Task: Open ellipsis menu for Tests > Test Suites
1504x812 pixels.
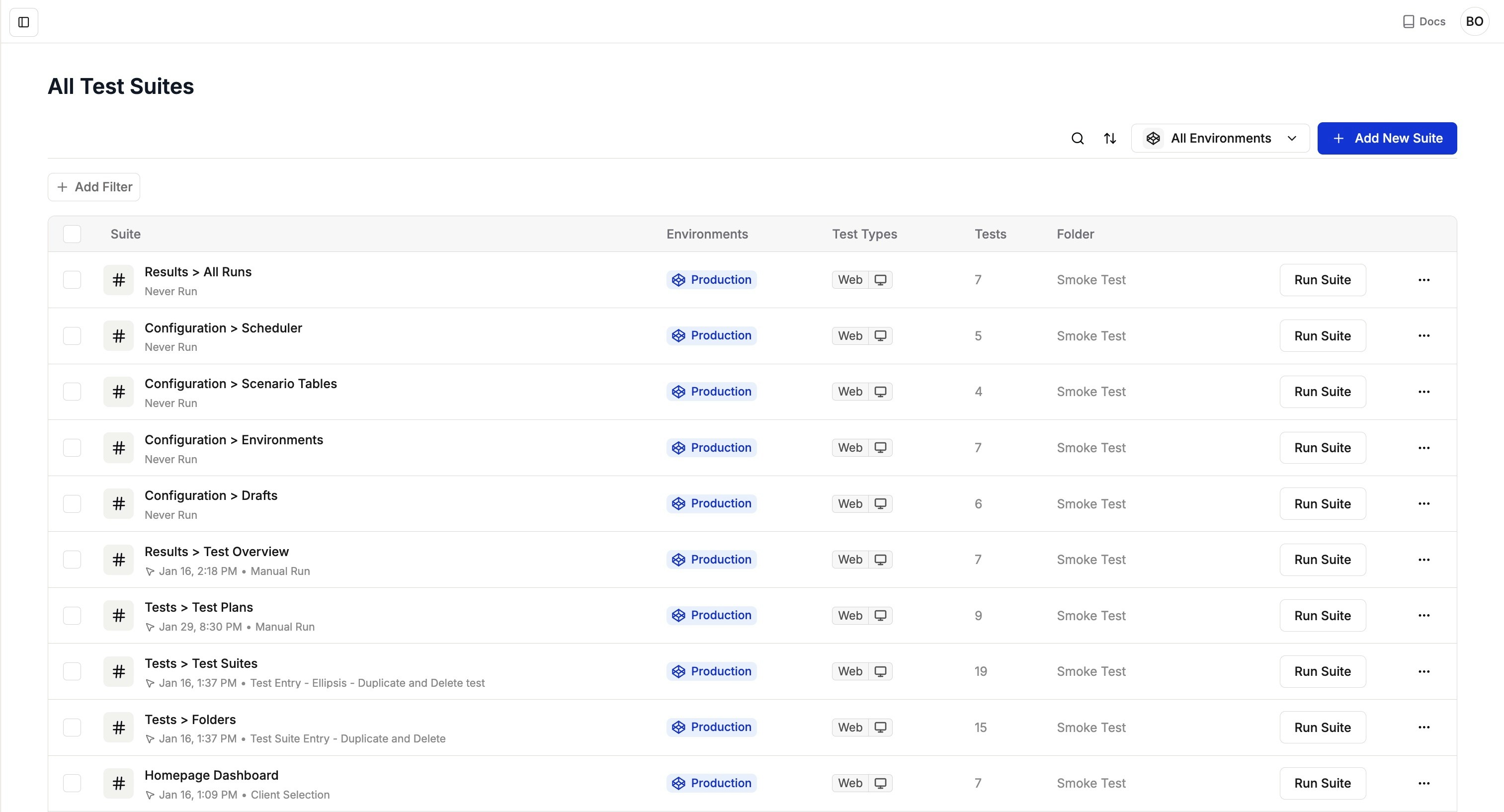Action: pyautogui.click(x=1423, y=671)
